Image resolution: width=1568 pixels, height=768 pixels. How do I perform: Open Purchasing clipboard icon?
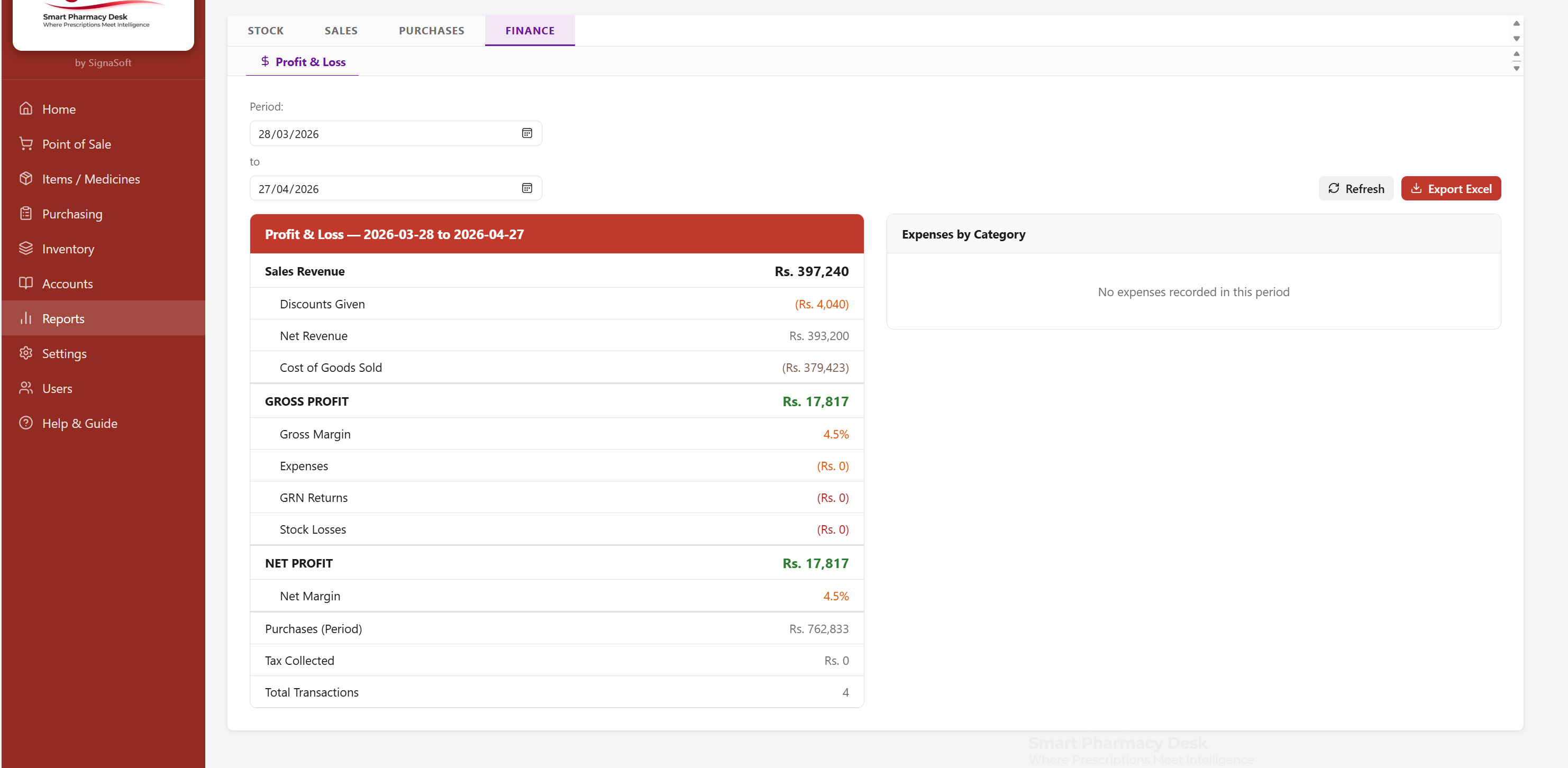tap(25, 214)
